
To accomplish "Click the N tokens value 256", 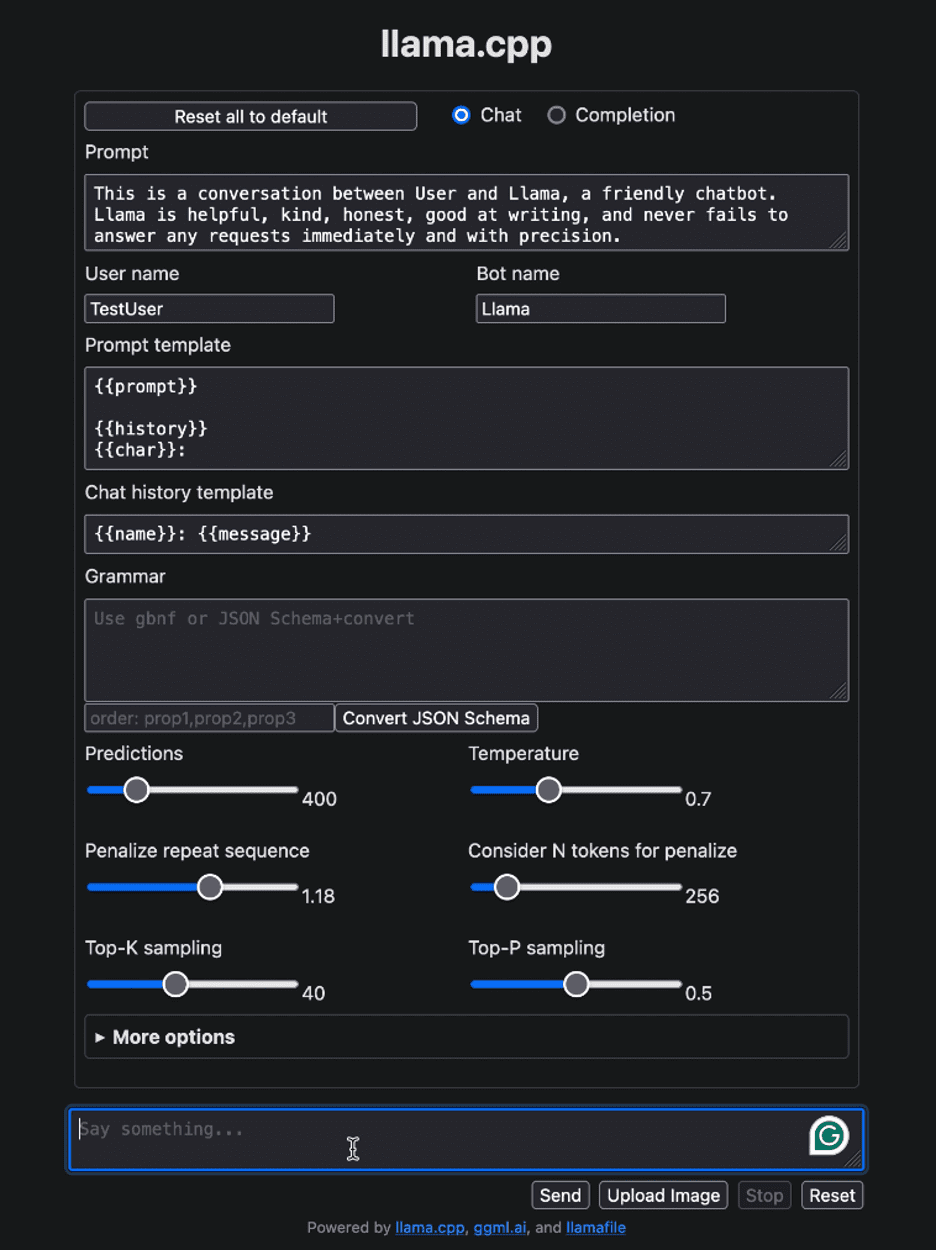I will coord(702,896).
